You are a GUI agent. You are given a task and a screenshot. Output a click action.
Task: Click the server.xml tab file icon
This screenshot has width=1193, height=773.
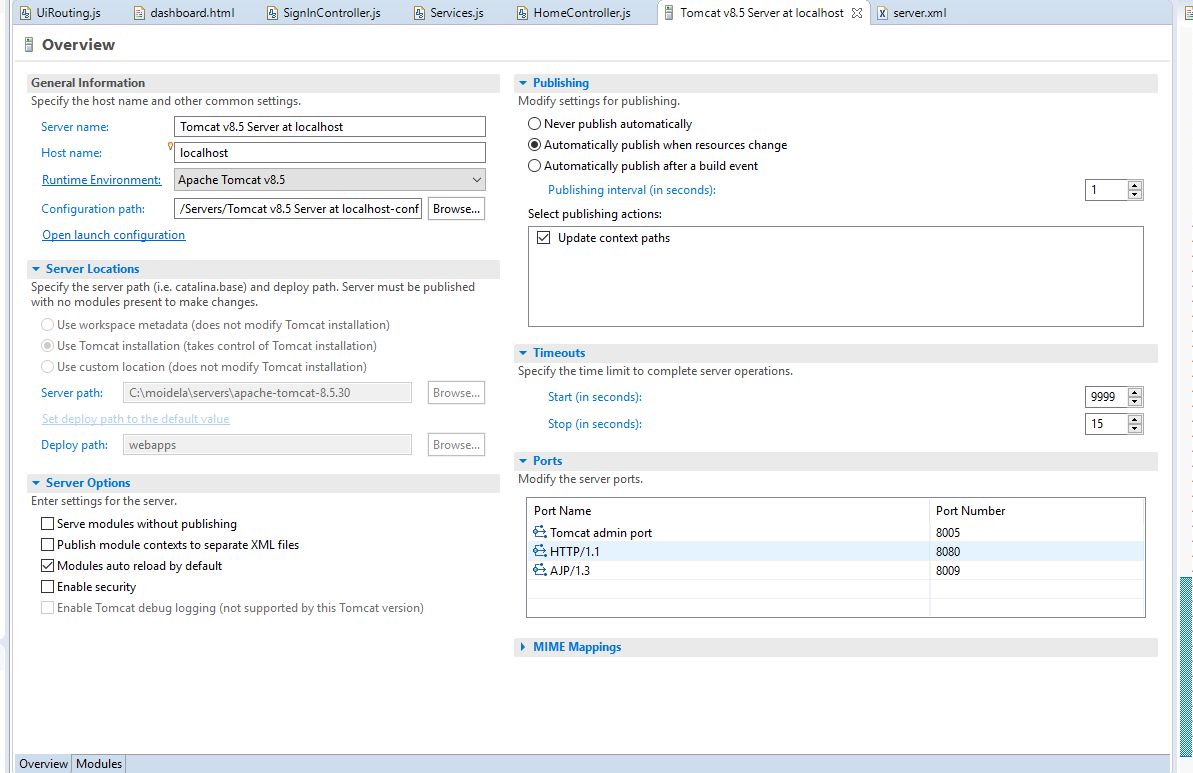(x=883, y=13)
